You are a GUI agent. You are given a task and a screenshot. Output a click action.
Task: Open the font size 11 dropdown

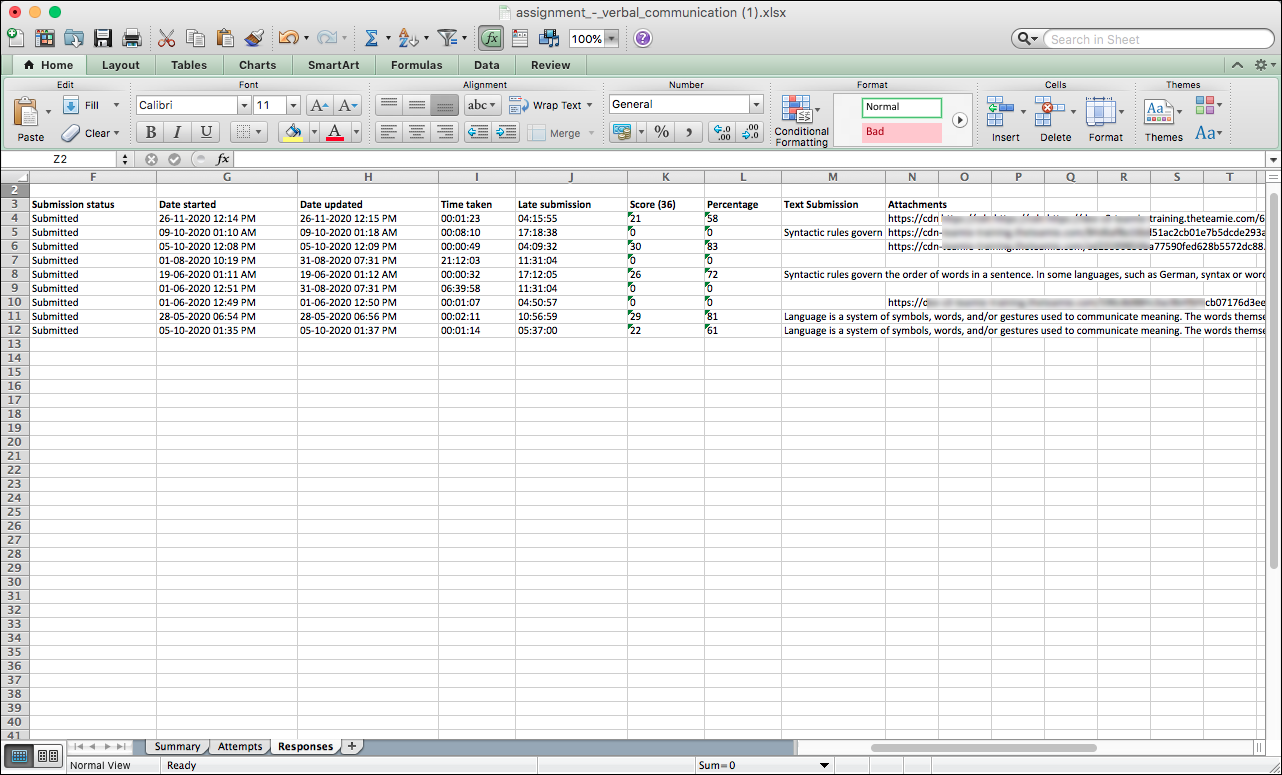pos(293,105)
